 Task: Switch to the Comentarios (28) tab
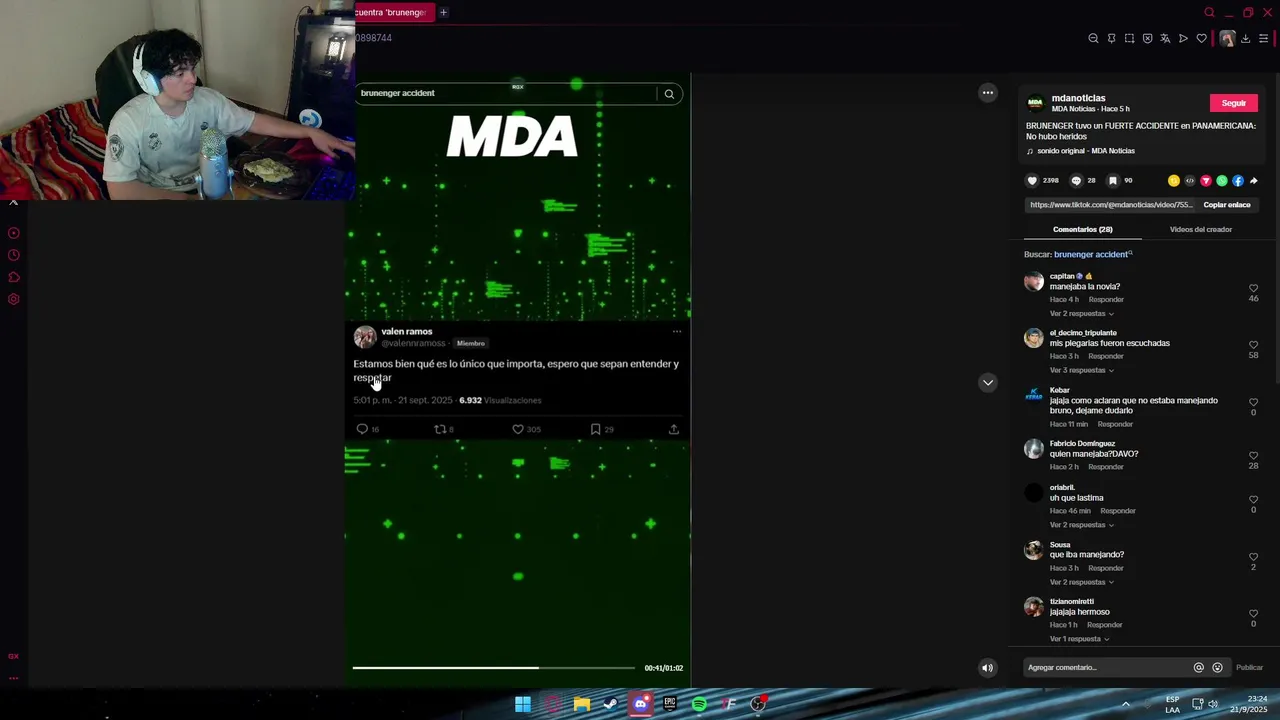click(x=1082, y=230)
